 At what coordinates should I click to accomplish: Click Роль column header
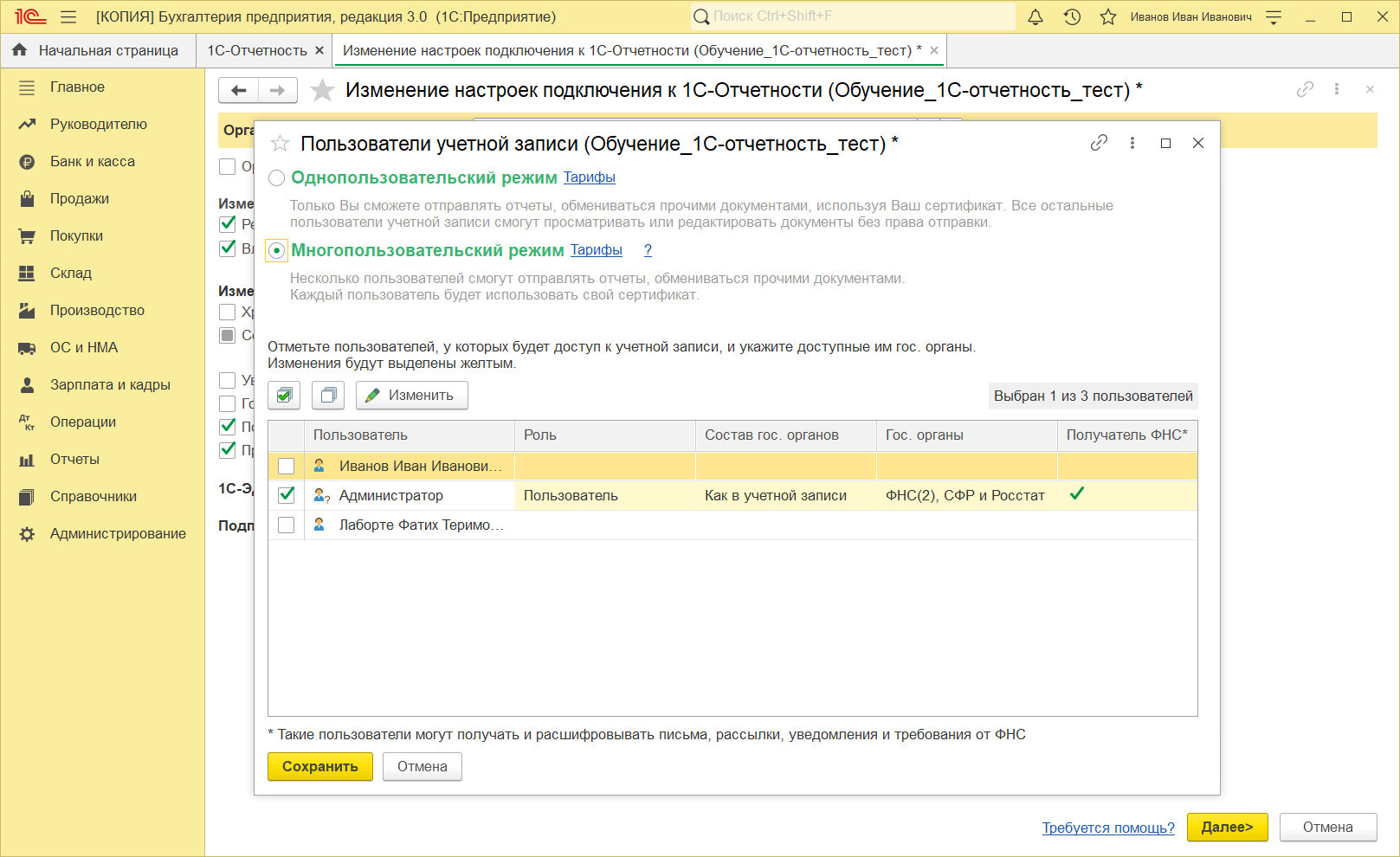pyautogui.click(x=605, y=435)
